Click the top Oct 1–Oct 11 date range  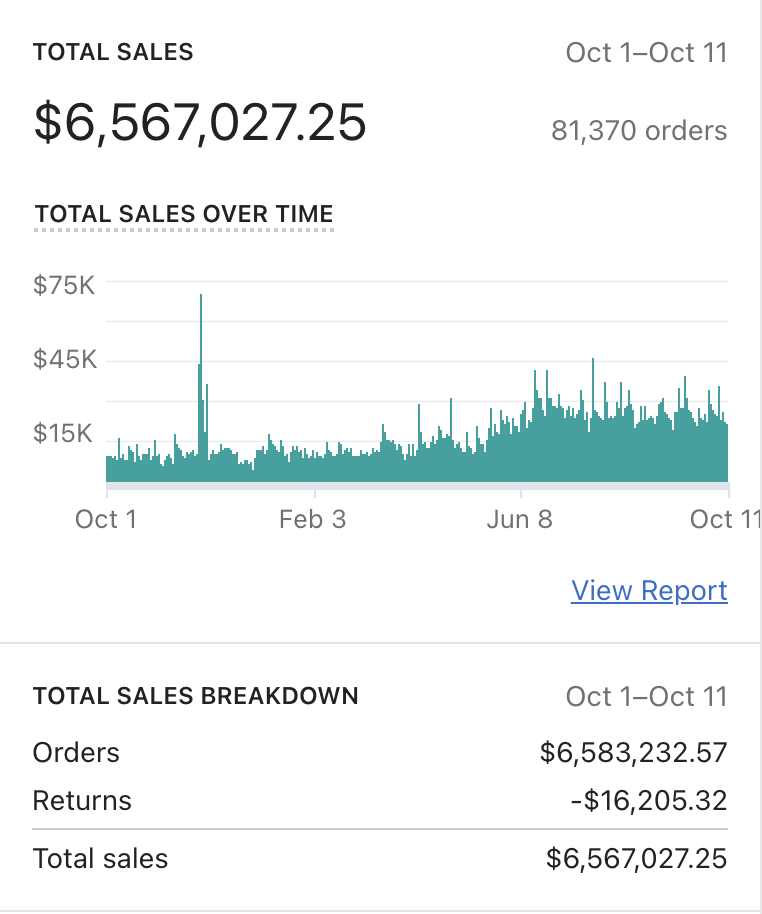(646, 52)
